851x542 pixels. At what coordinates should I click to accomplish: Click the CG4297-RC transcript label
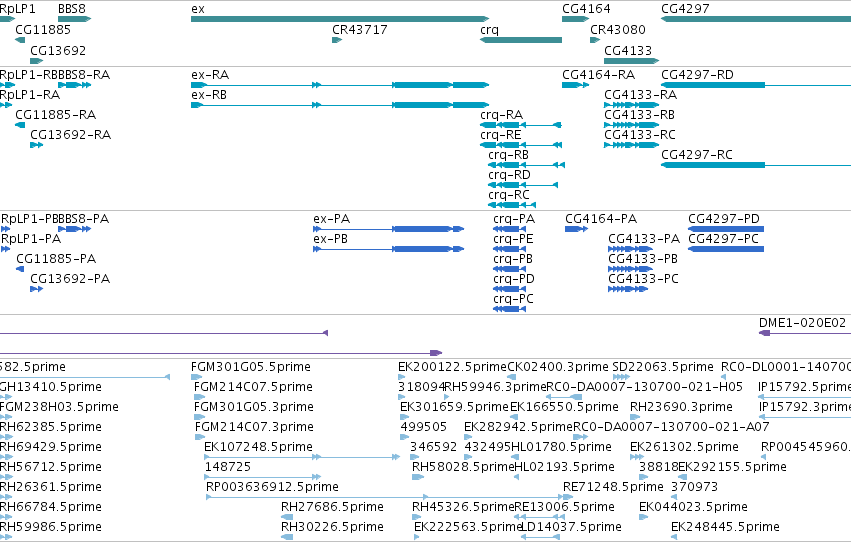(697, 155)
